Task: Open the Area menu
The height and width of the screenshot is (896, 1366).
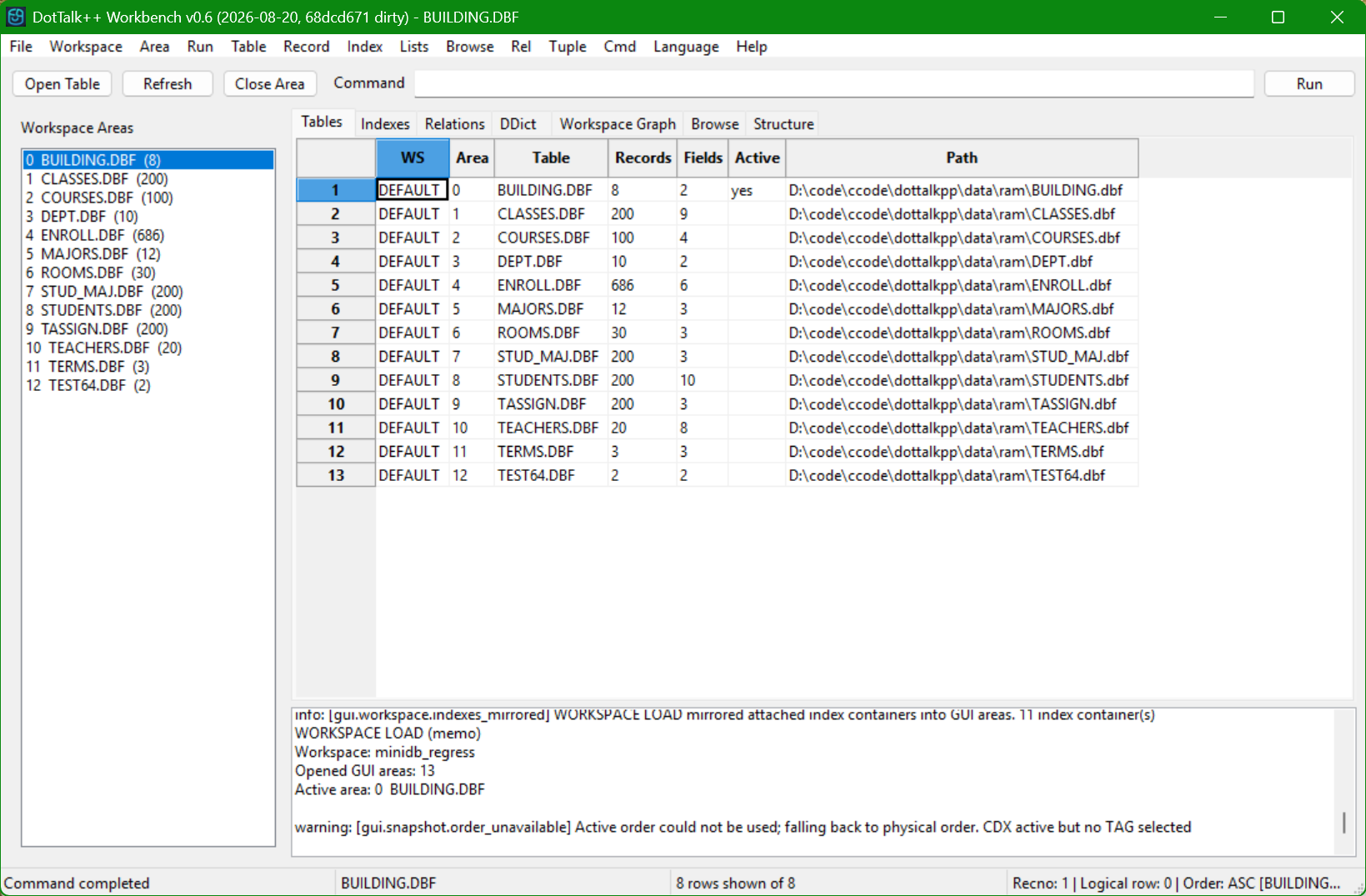Action: [154, 47]
